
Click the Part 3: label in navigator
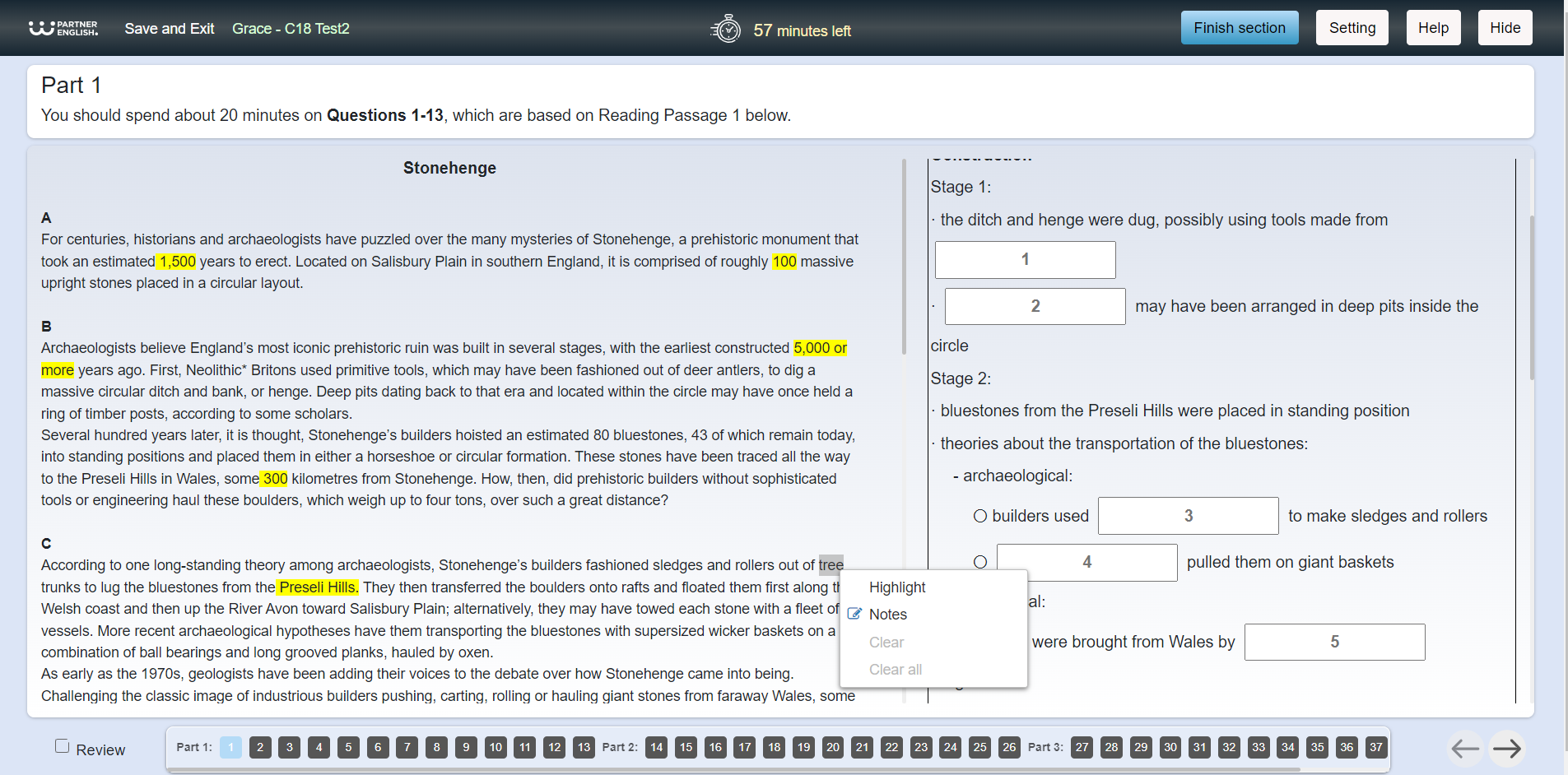pyautogui.click(x=1045, y=747)
